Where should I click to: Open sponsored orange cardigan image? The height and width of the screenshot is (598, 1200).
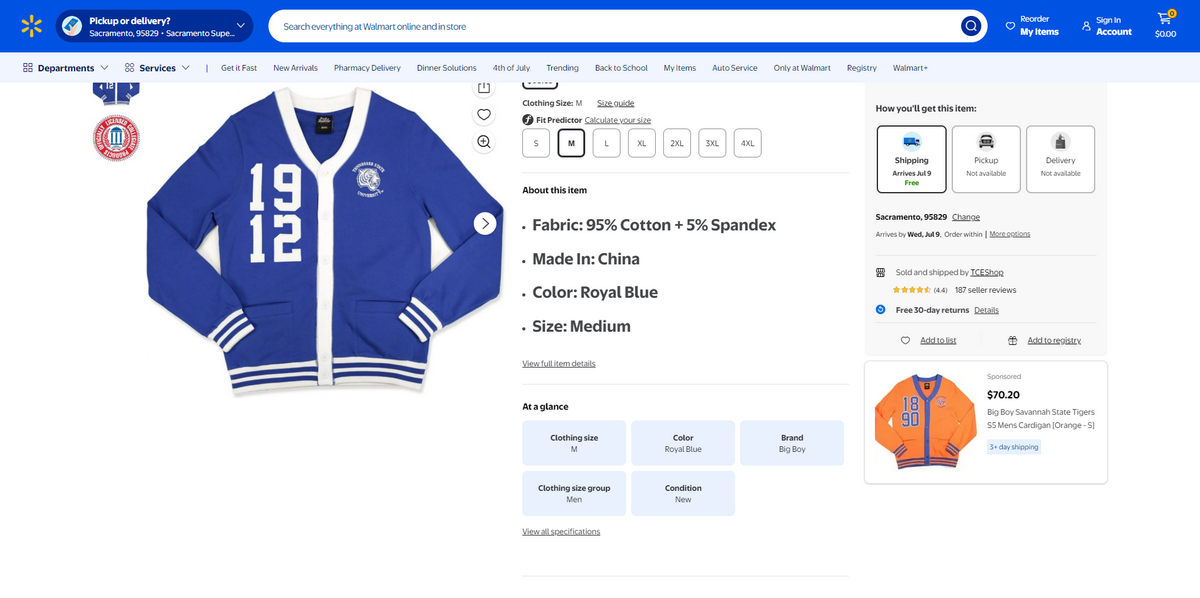point(925,421)
